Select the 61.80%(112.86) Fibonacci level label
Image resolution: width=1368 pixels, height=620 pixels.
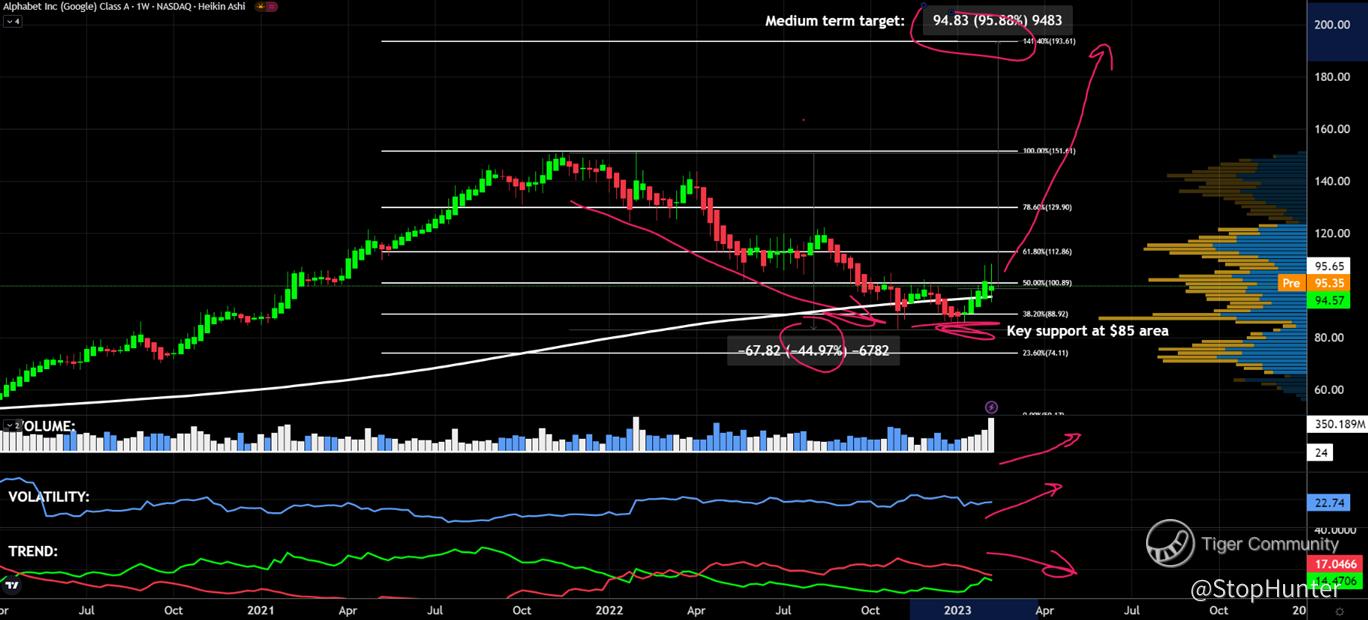point(1045,252)
